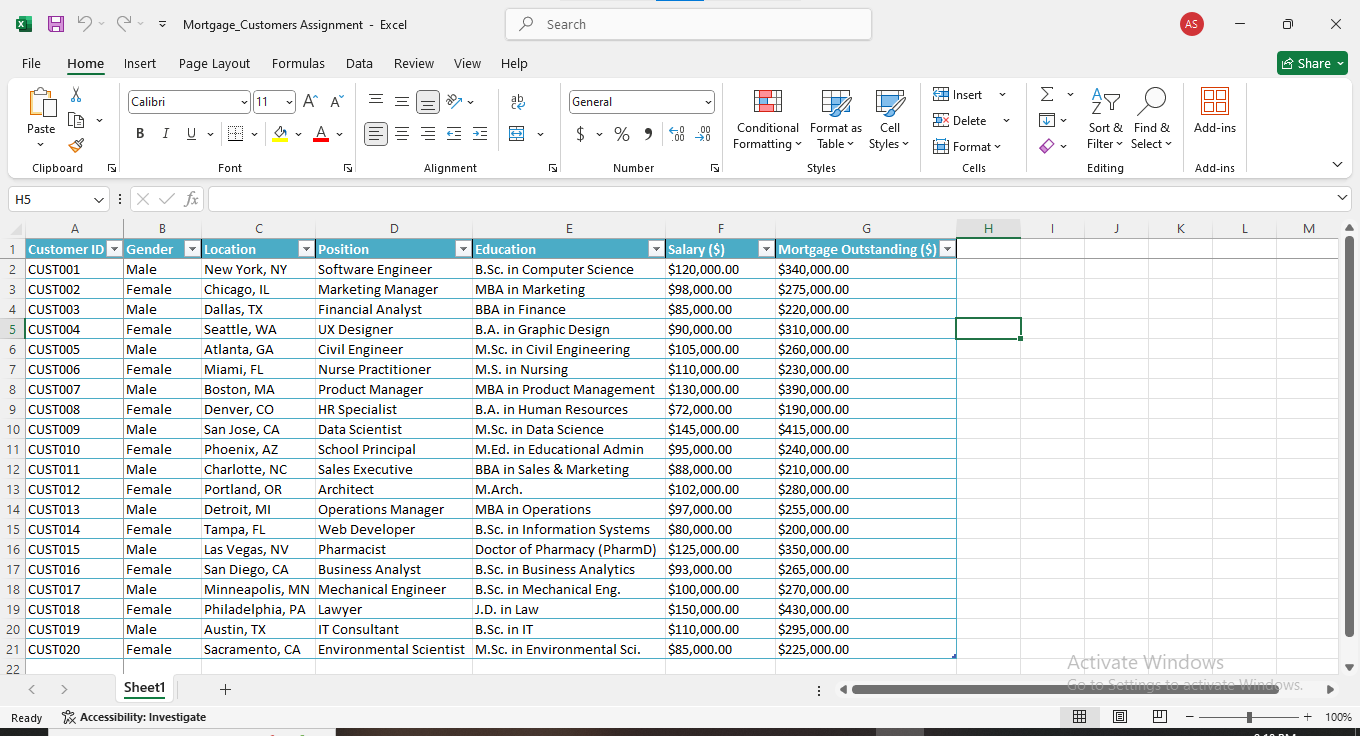Image resolution: width=1360 pixels, height=736 pixels.
Task: Click the Share button
Action: point(1312,63)
